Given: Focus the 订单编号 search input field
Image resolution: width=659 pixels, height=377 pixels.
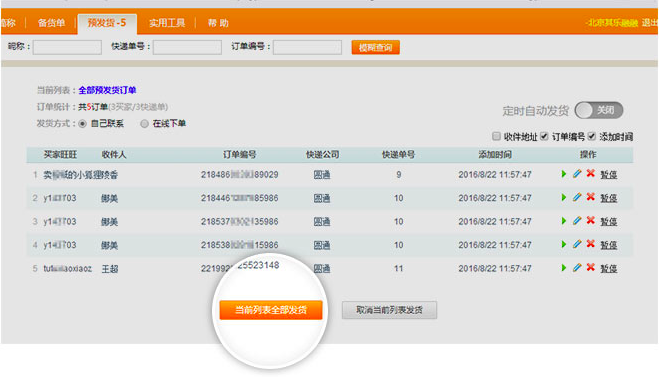Looking at the screenshot, I should 308,47.
